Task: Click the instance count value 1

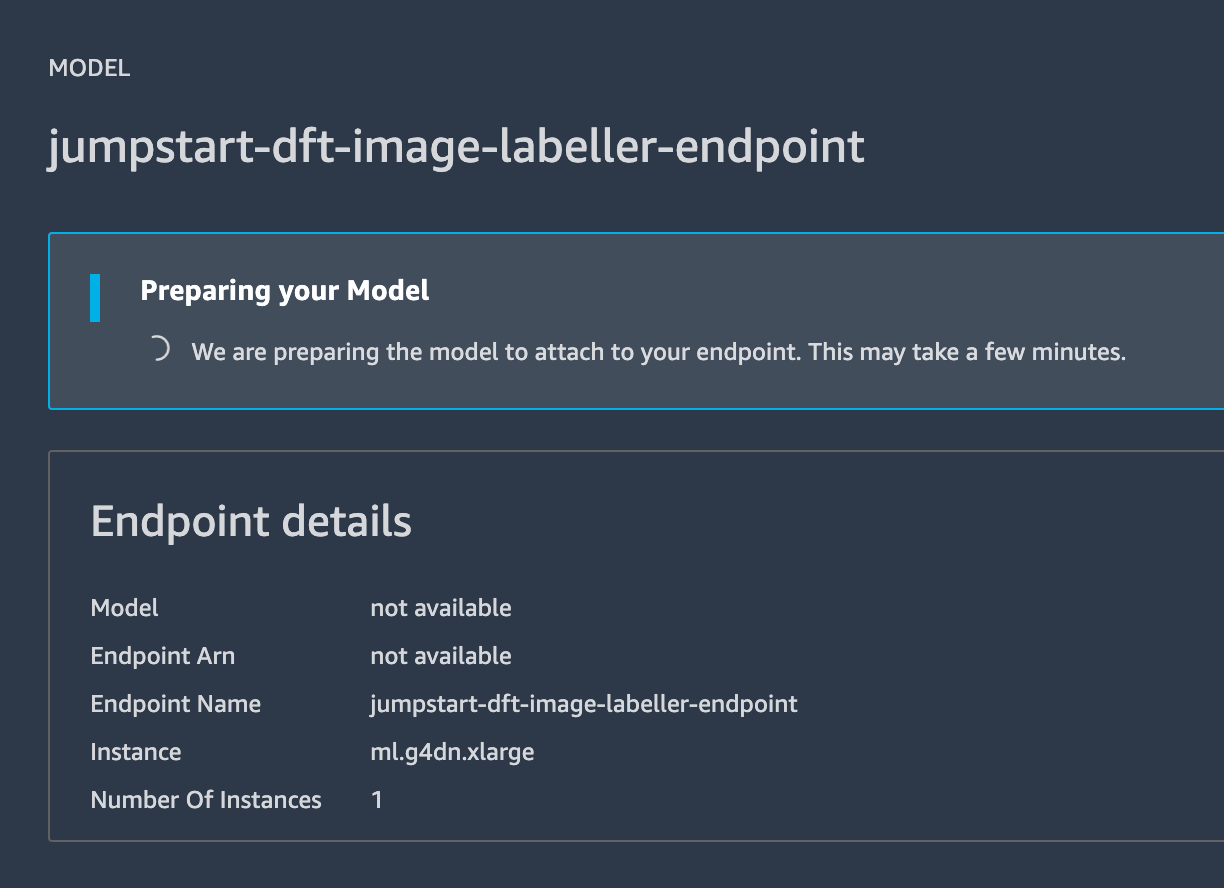Action: tap(377, 799)
